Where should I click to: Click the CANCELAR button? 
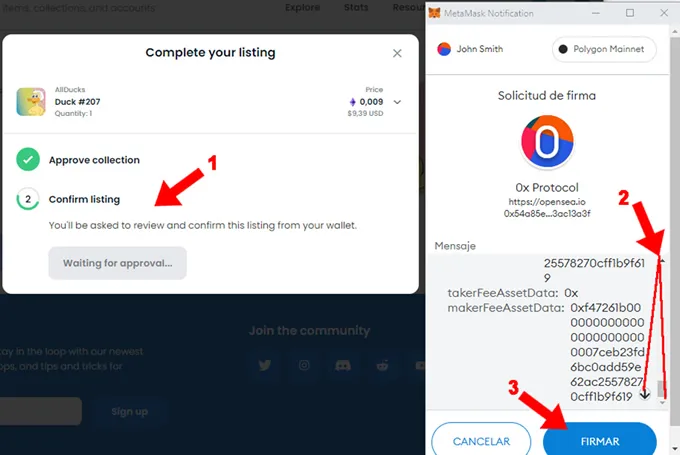pos(481,441)
